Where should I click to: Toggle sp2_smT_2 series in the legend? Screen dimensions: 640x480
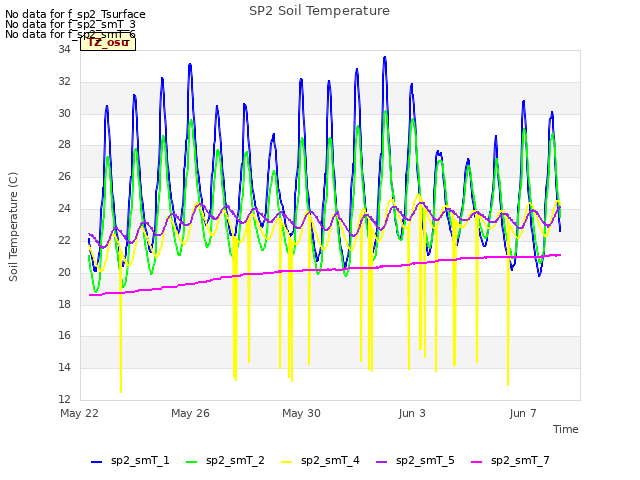click(x=225, y=461)
